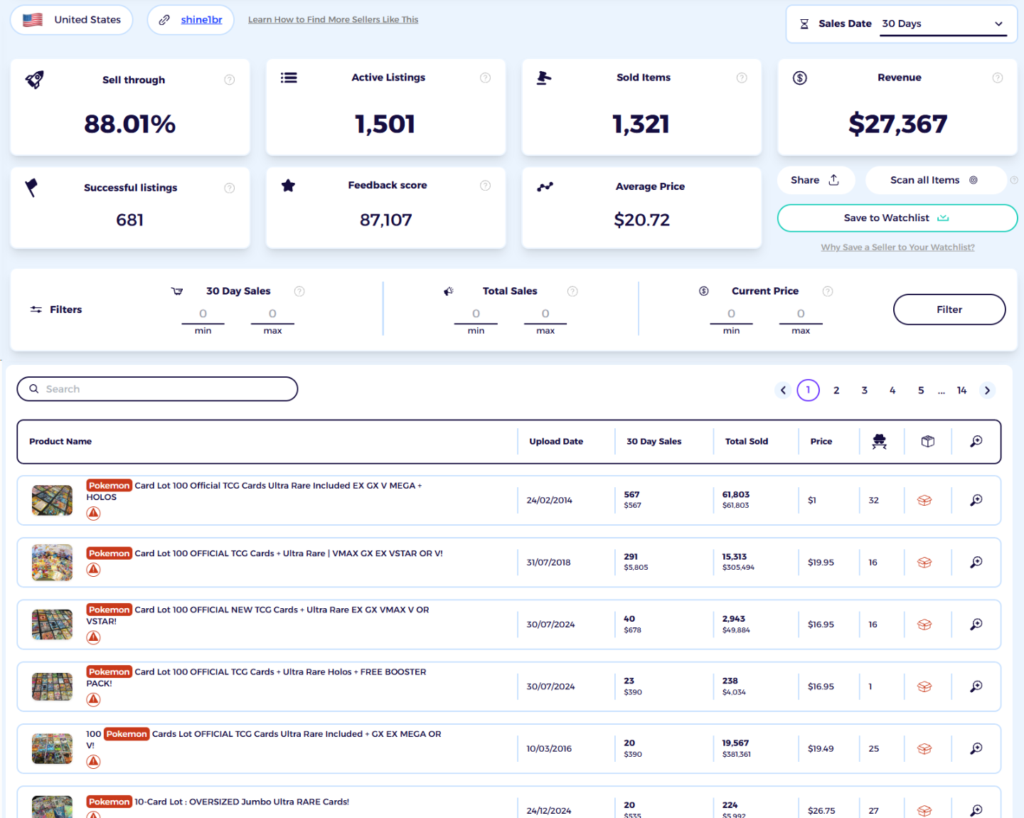
Task: Scan item in the 31/07/2018 listing row
Action: (976, 563)
